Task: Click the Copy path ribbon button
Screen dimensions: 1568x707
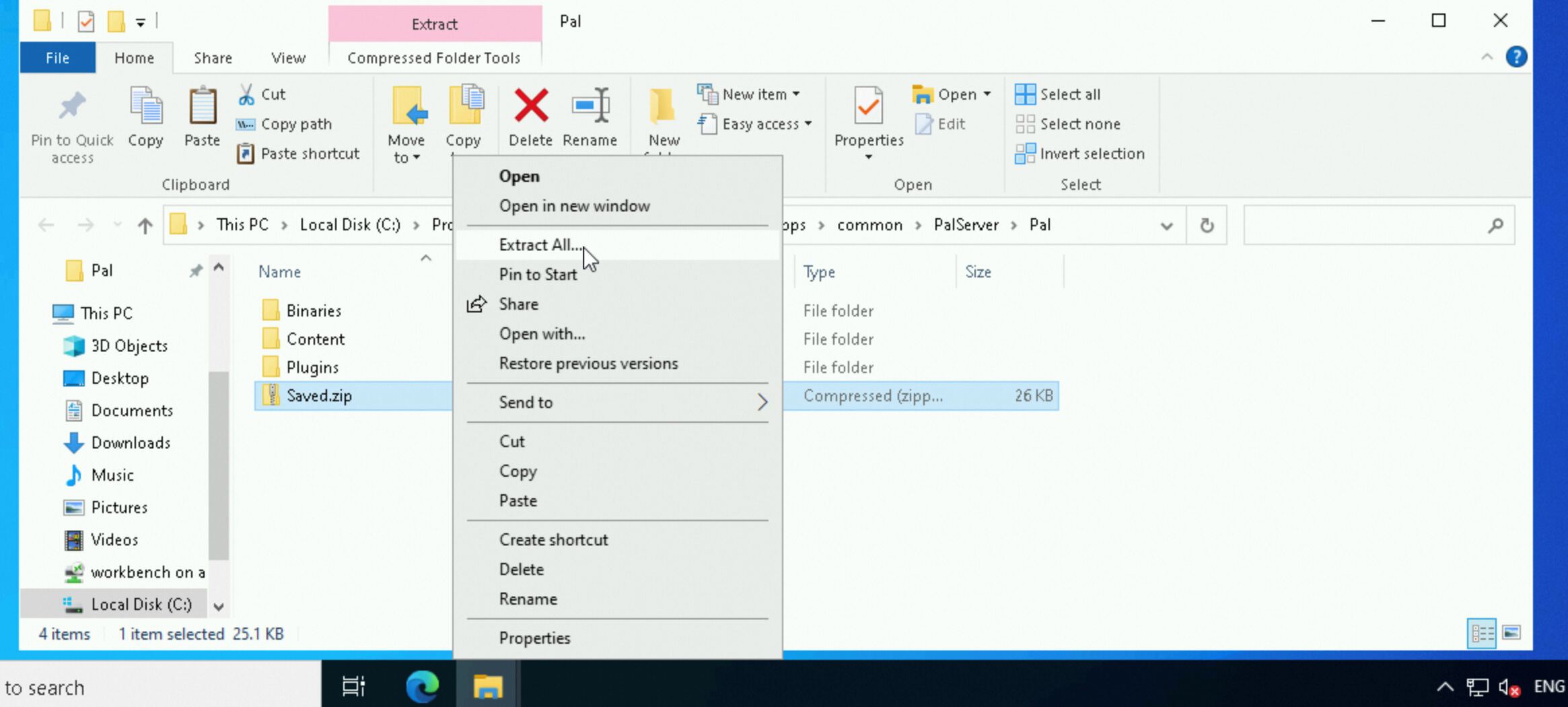Action: pos(284,124)
